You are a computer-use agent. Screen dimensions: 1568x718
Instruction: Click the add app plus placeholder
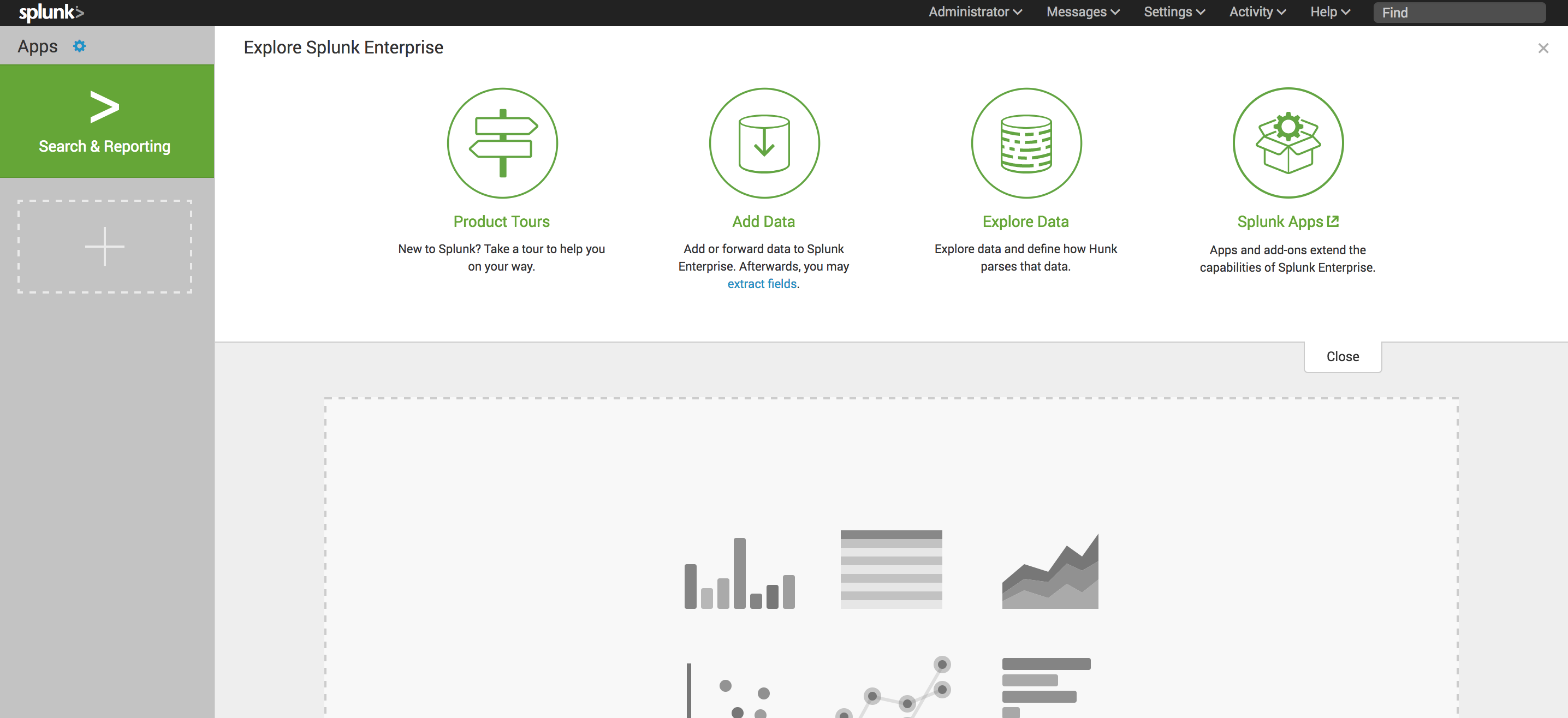click(x=105, y=247)
